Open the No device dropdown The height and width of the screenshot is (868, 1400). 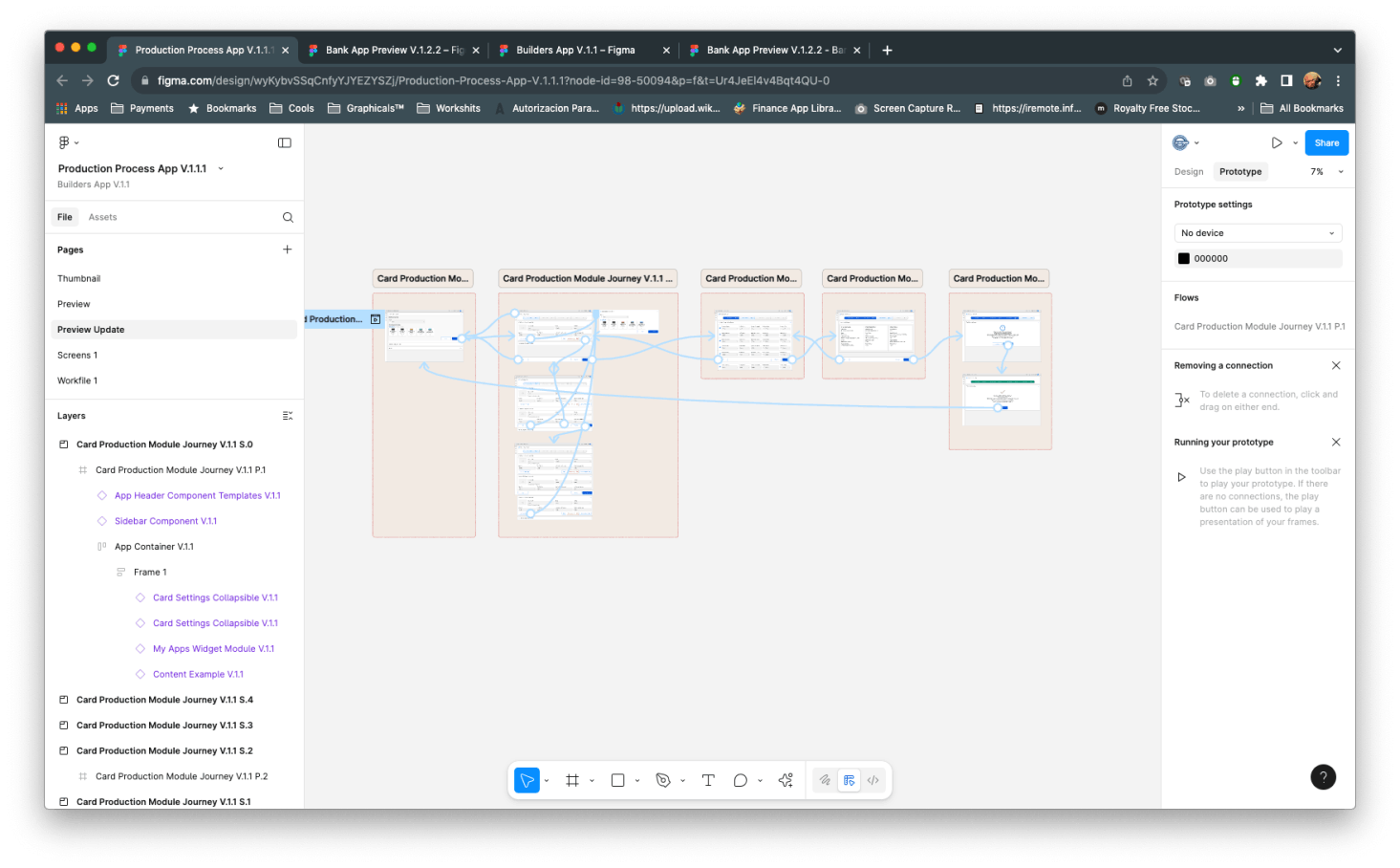(x=1257, y=233)
